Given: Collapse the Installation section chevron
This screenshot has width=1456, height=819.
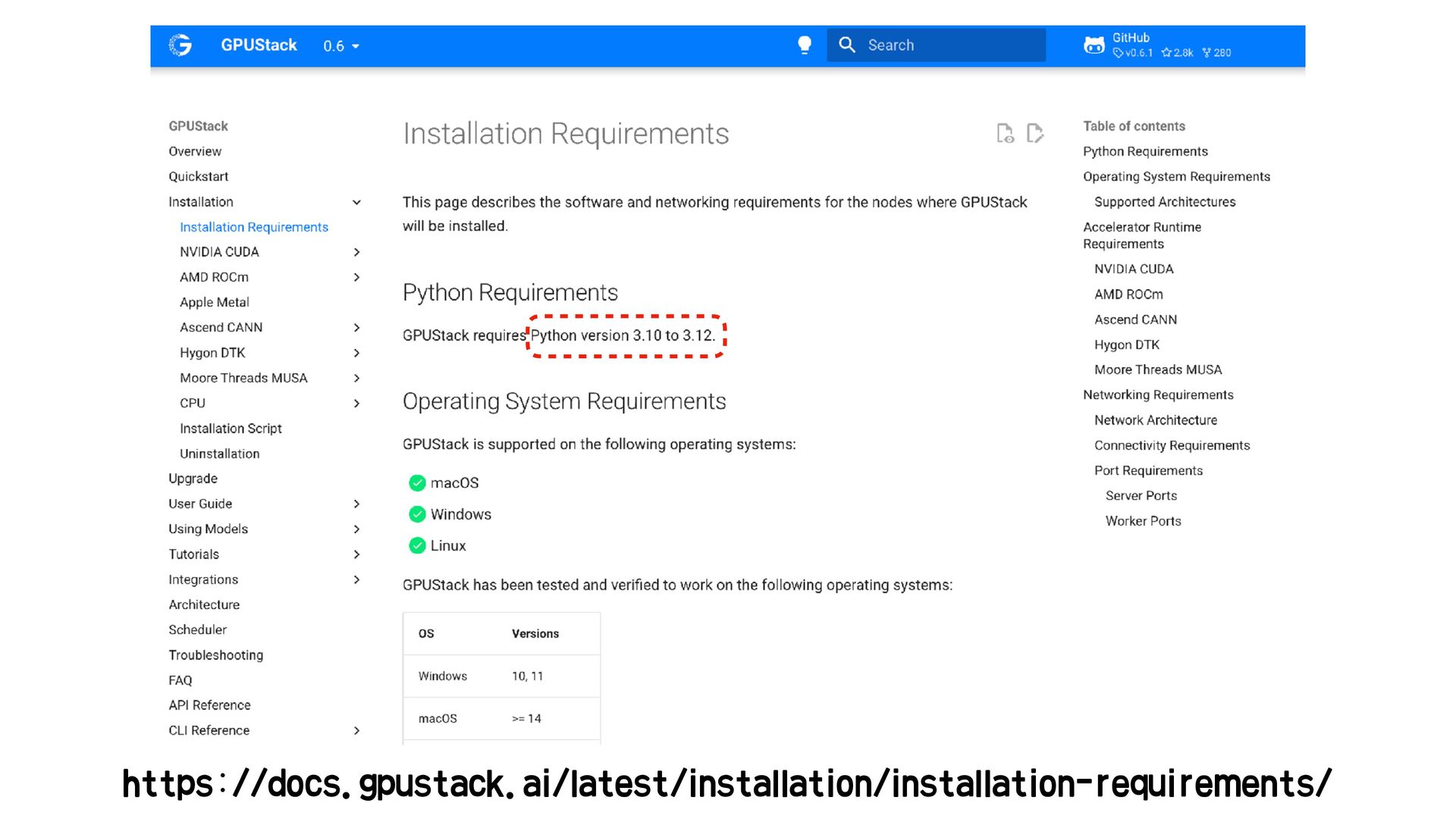Looking at the screenshot, I should coord(356,202).
